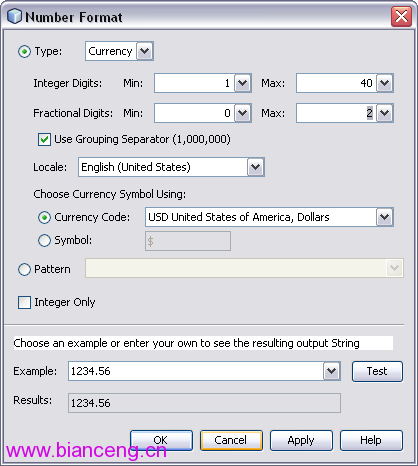The image size is (418, 466).
Task: Click the Help button
Action: point(371,440)
